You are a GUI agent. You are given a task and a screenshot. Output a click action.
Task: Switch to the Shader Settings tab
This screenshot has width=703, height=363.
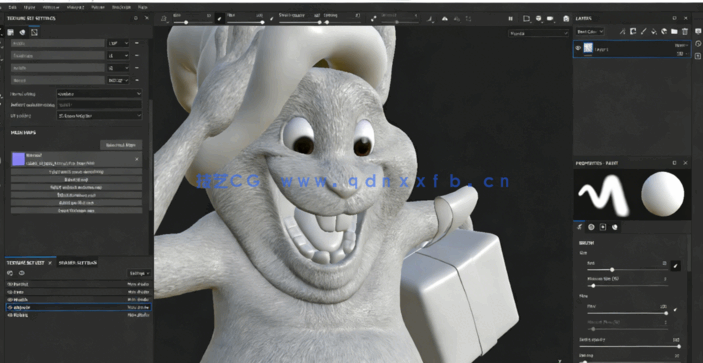click(78, 263)
